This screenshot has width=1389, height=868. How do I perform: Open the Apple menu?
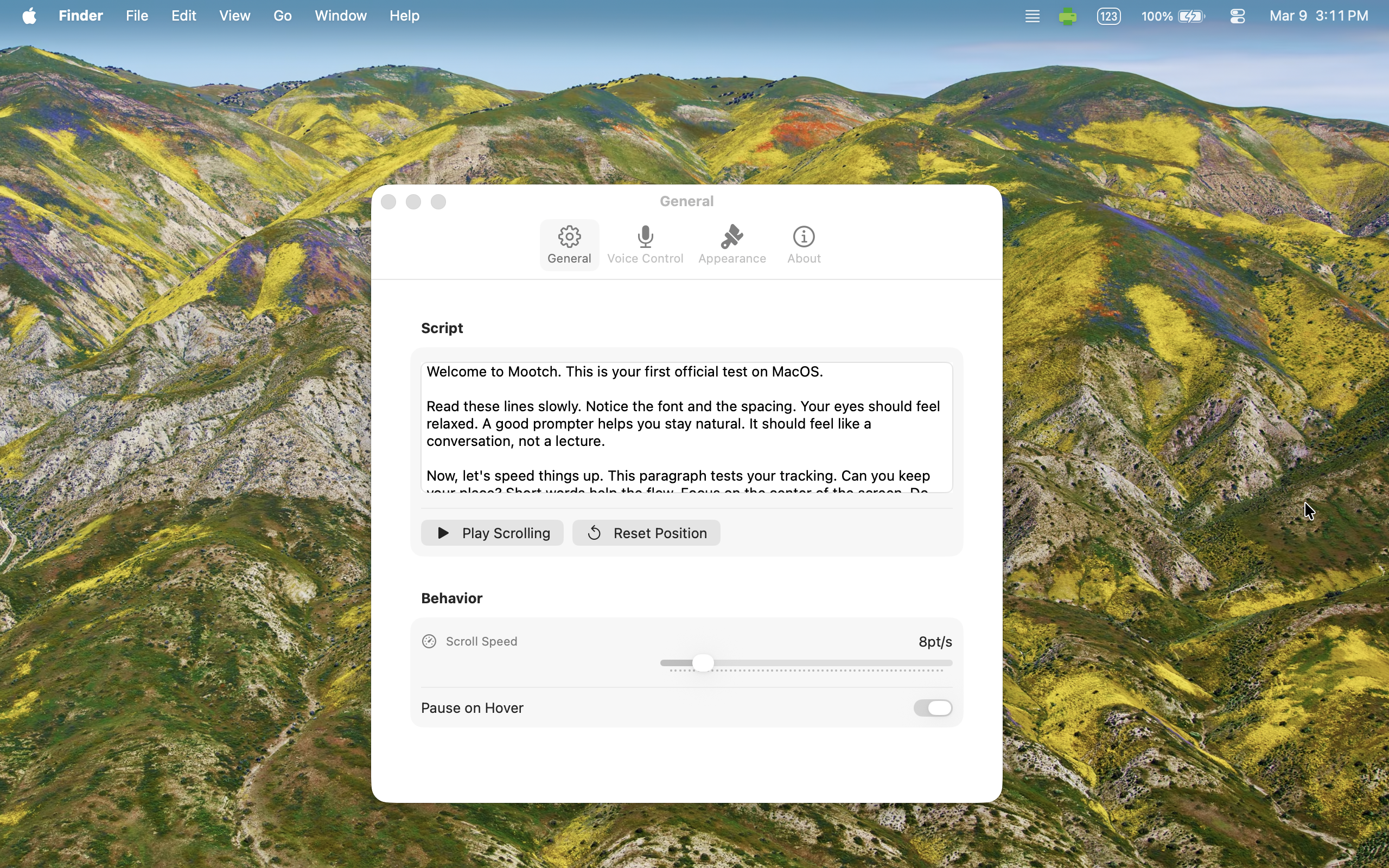29,16
